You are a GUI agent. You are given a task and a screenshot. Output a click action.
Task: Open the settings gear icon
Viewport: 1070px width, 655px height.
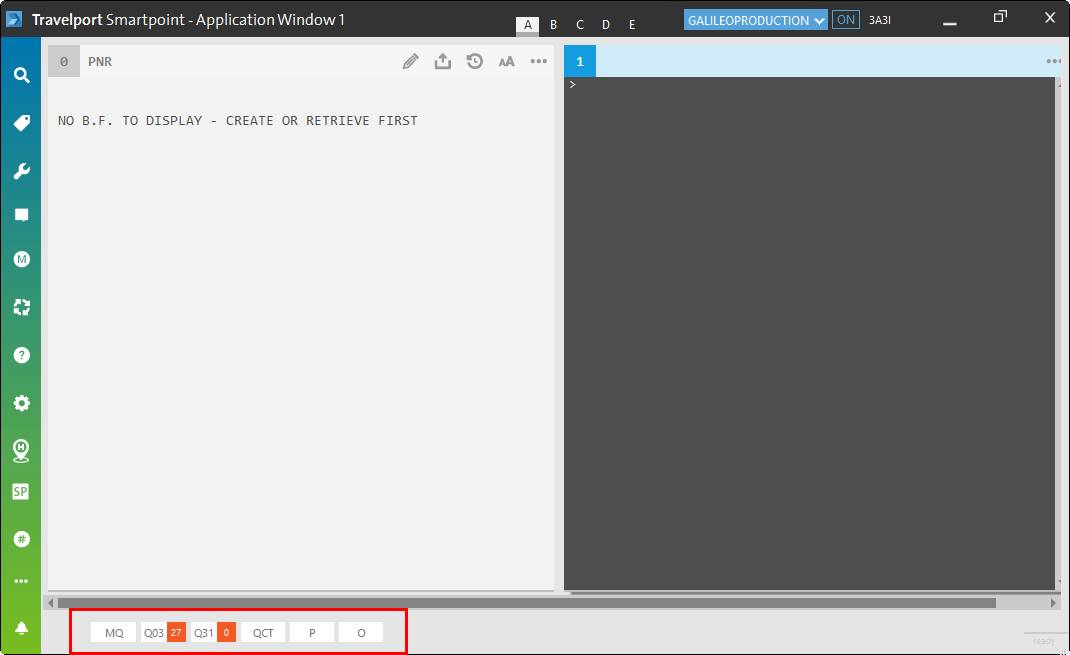coord(21,403)
